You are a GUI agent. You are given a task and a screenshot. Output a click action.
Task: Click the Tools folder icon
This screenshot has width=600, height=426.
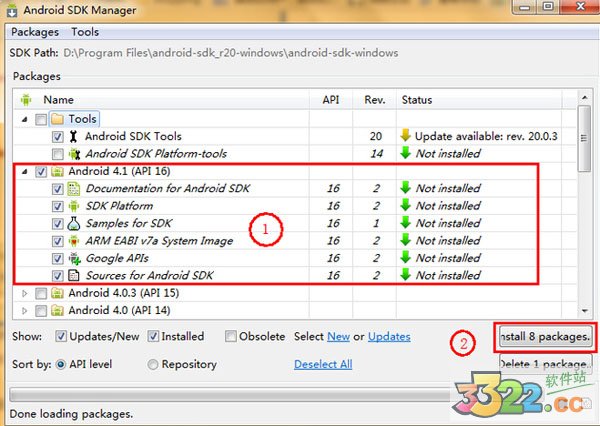point(57,119)
